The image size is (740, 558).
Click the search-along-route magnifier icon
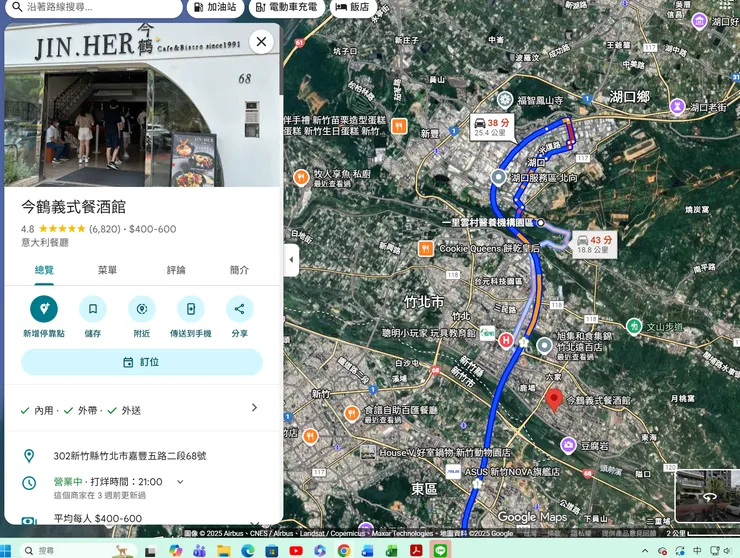(17, 7)
